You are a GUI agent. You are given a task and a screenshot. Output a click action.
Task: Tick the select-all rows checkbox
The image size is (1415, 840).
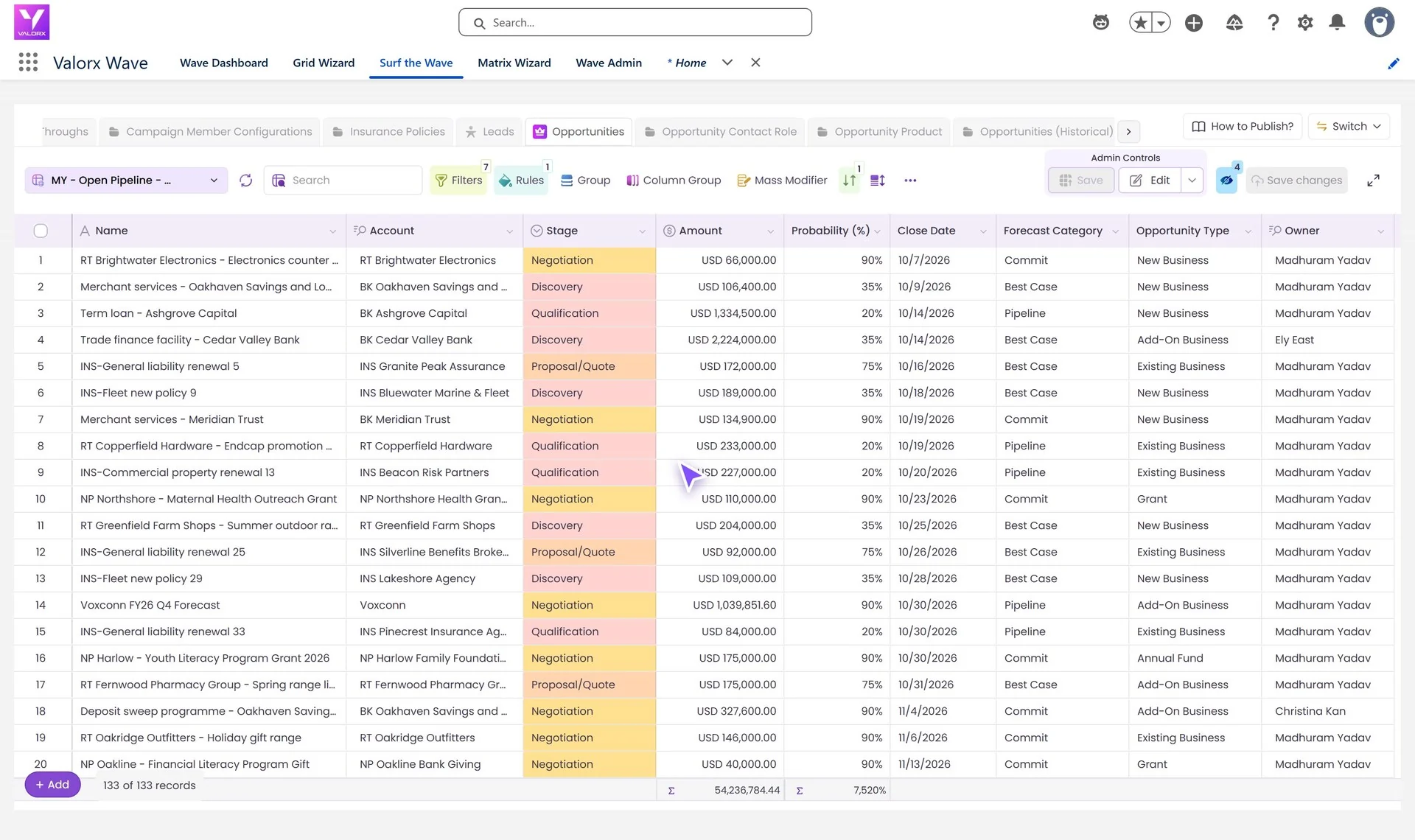click(41, 231)
